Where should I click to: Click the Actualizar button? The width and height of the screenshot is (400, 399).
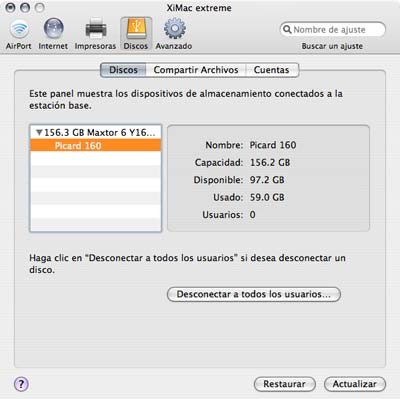coord(355,384)
